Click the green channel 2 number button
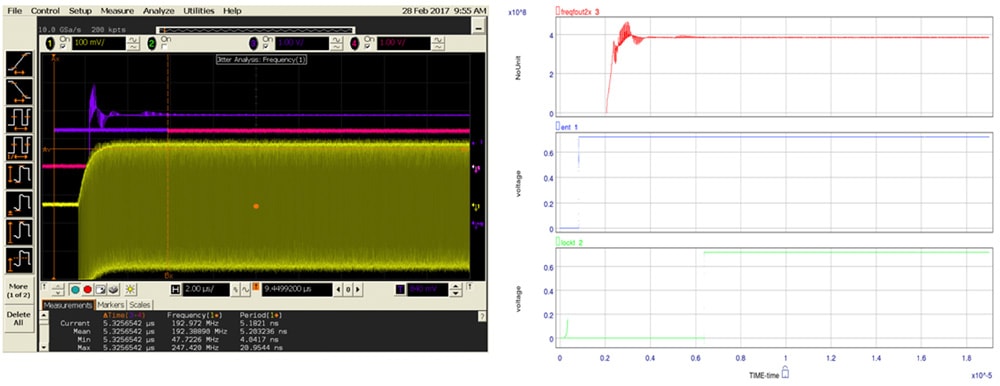The width and height of the screenshot is (1000, 386). click(152, 43)
